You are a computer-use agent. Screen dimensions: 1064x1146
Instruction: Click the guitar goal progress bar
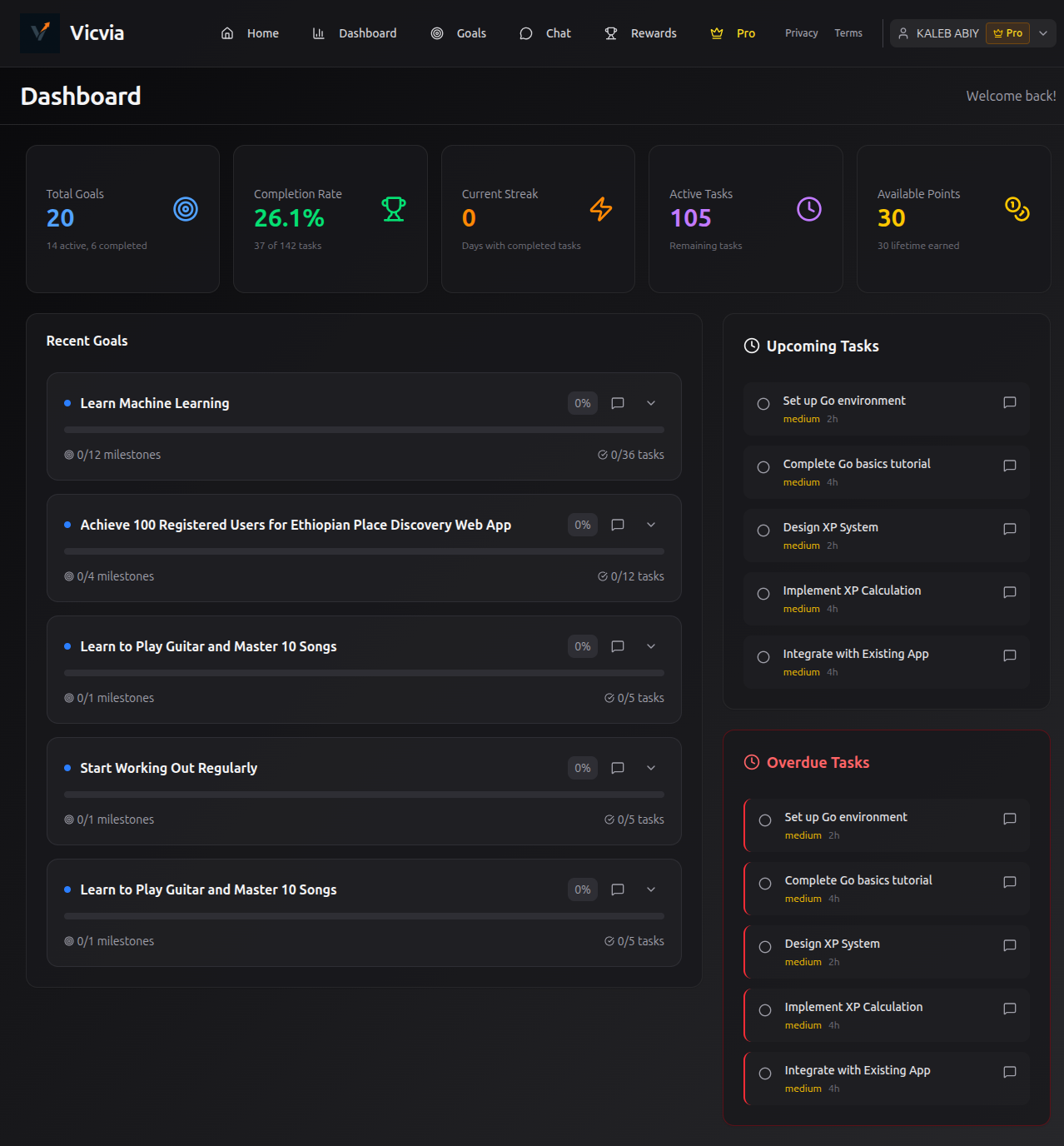364,672
